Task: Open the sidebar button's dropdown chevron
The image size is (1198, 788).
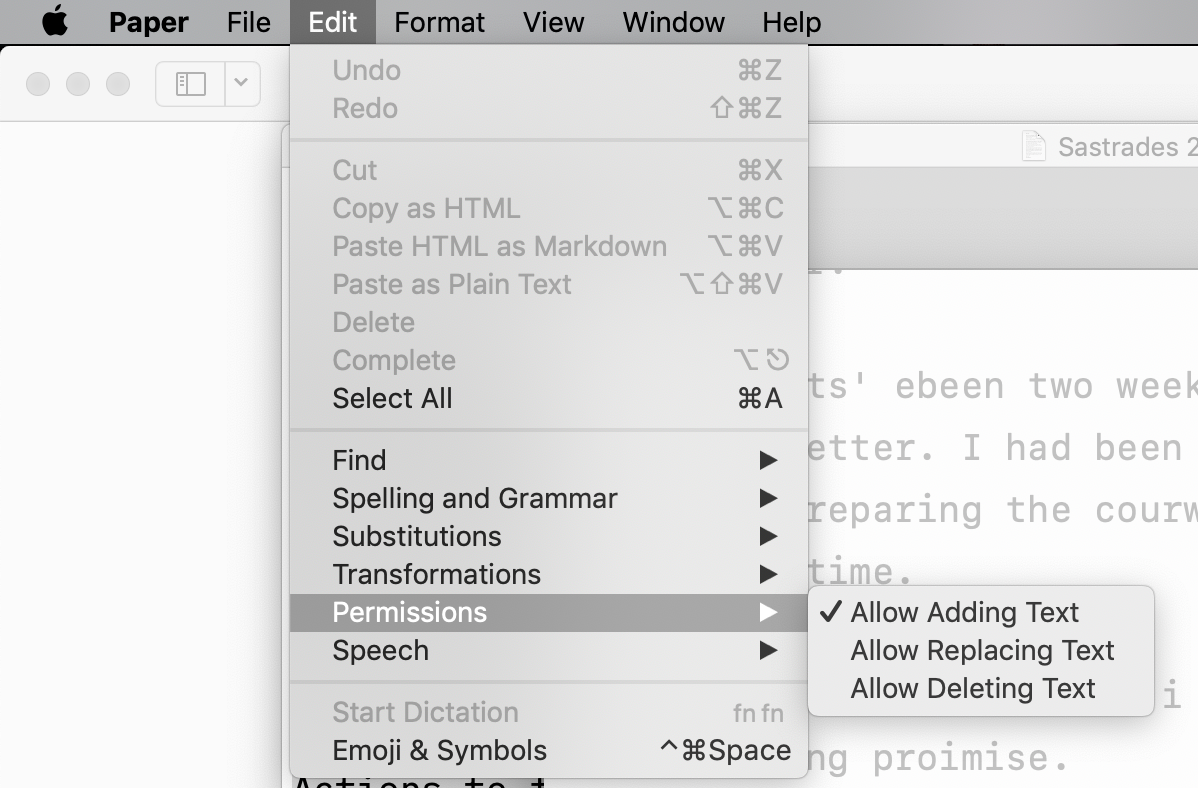Action: pyautogui.click(x=241, y=83)
